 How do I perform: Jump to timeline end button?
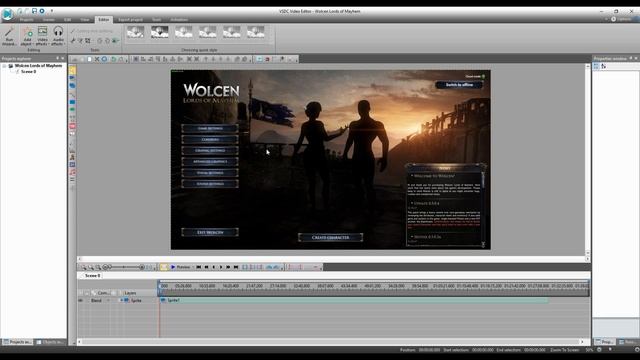point(236,267)
